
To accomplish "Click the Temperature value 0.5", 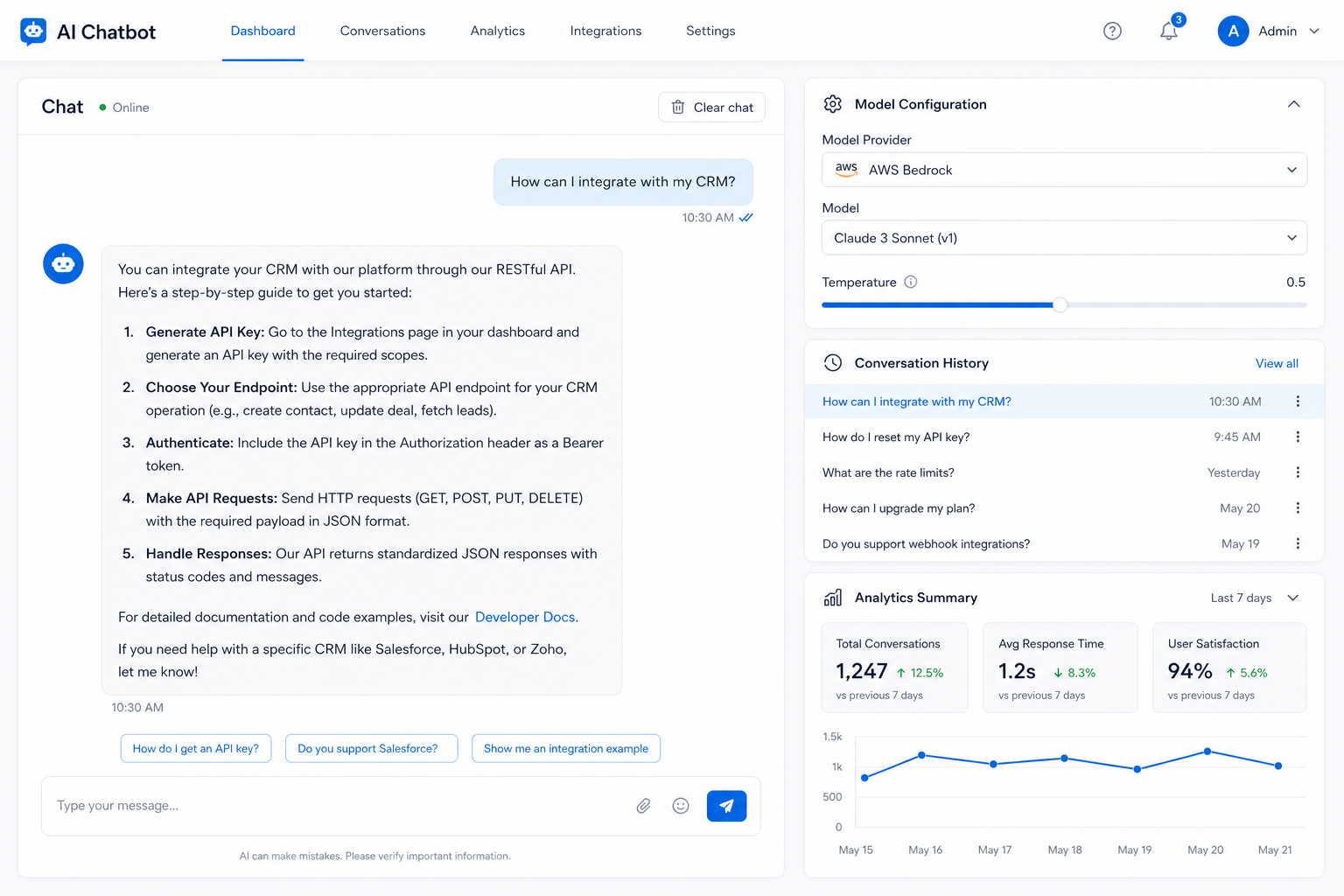I will point(1296,282).
